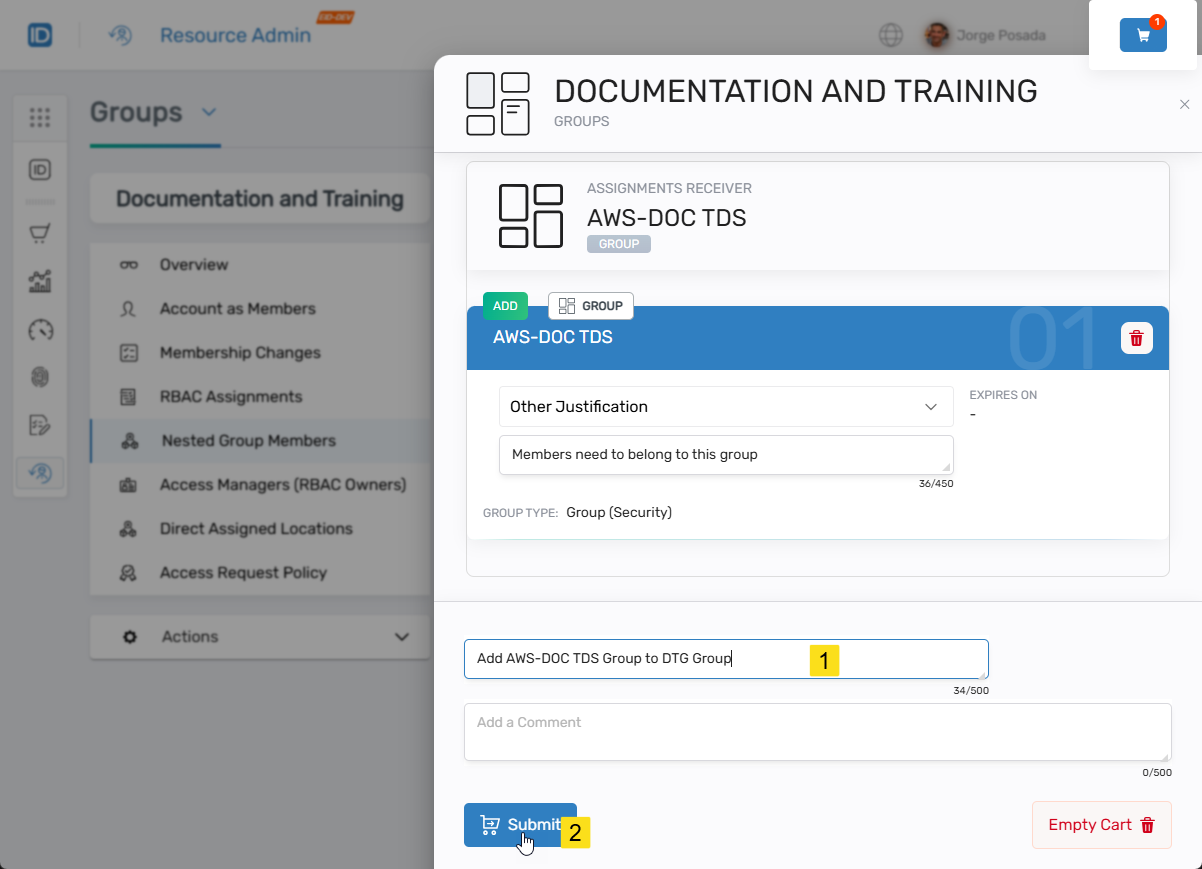Open the shopping cart icon in the sidebar

click(40, 232)
